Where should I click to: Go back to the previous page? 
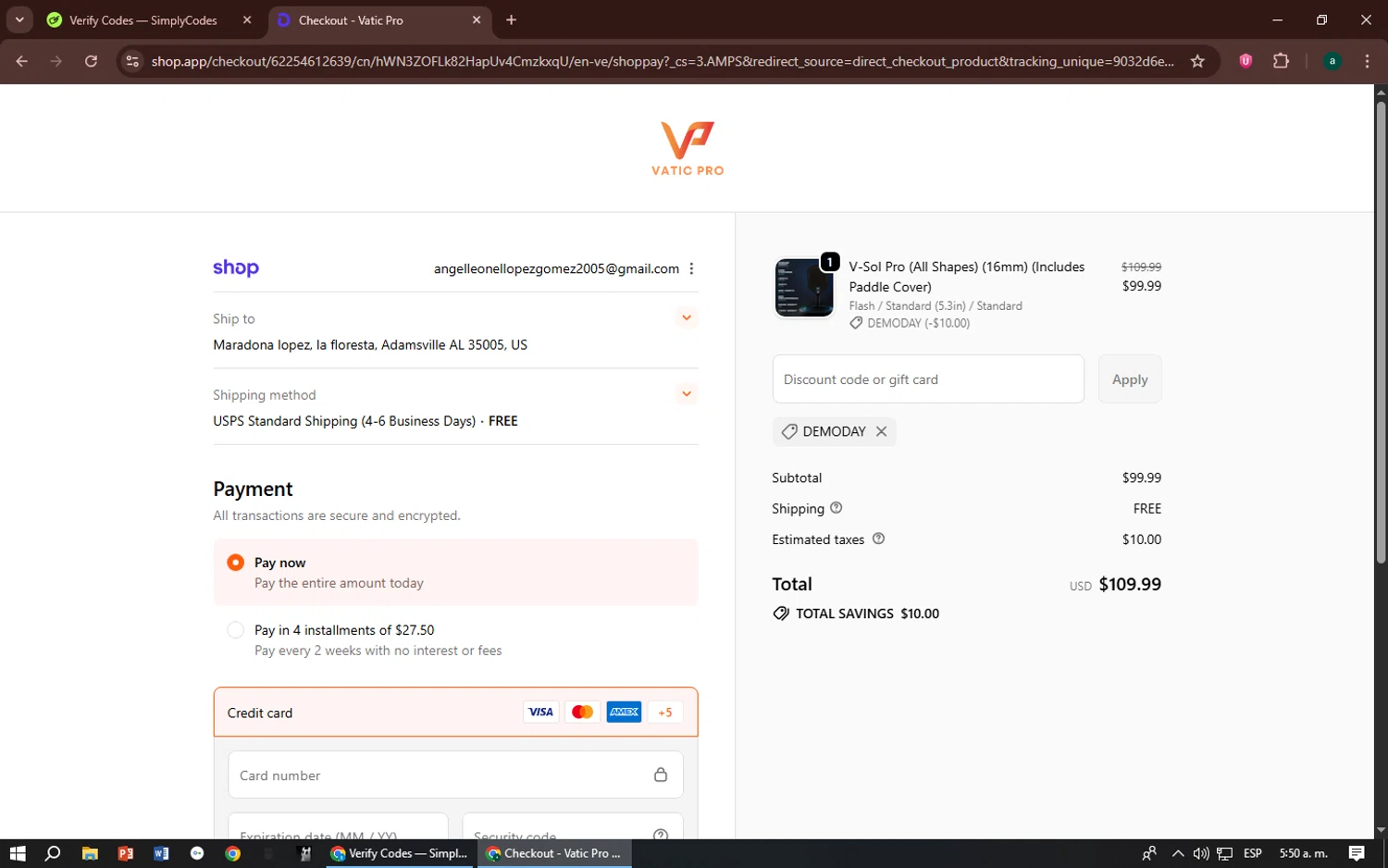[22, 61]
